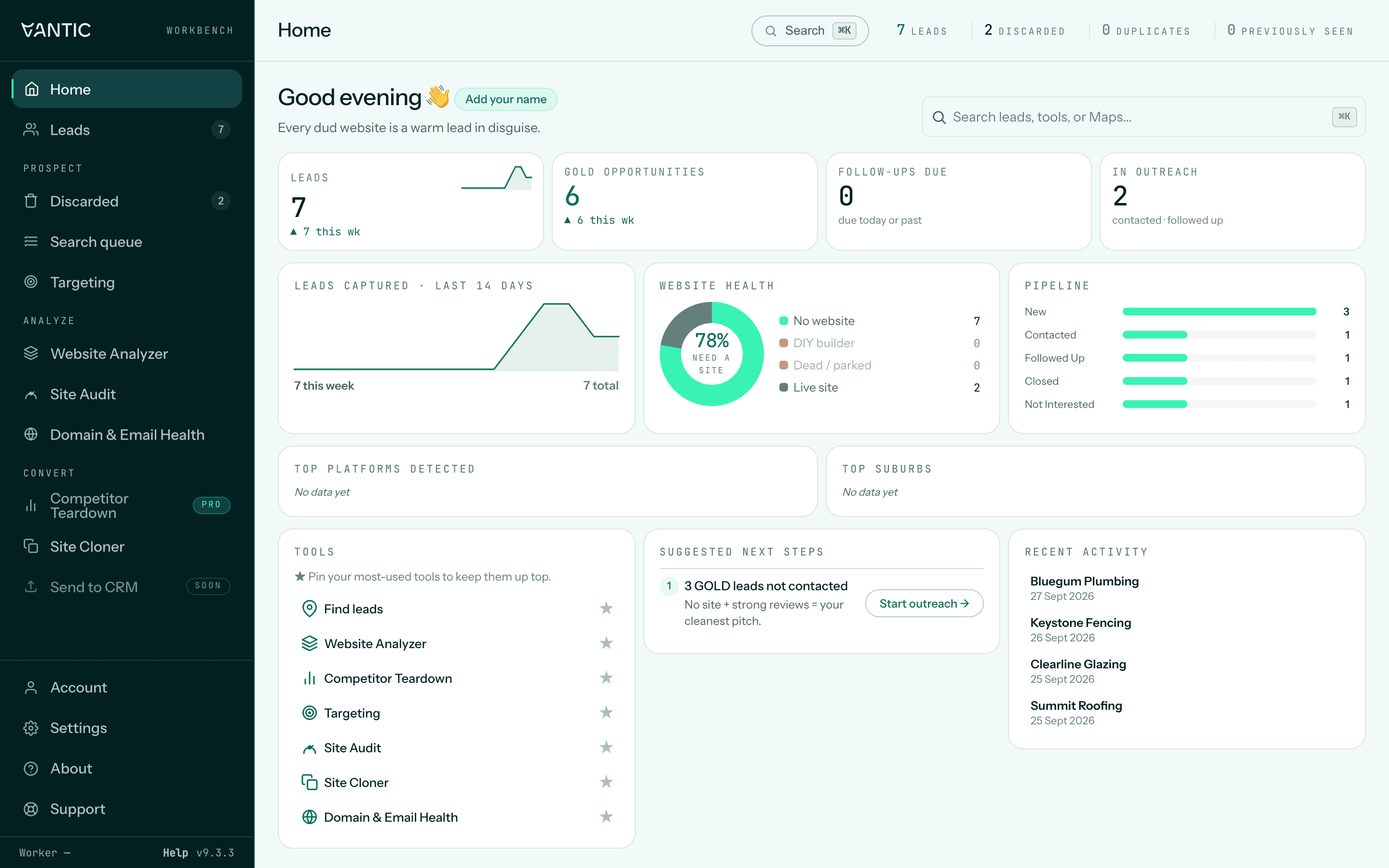Click the 78% website health donut chart
Image resolution: width=1389 pixels, height=868 pixels.
click(712, 353)
